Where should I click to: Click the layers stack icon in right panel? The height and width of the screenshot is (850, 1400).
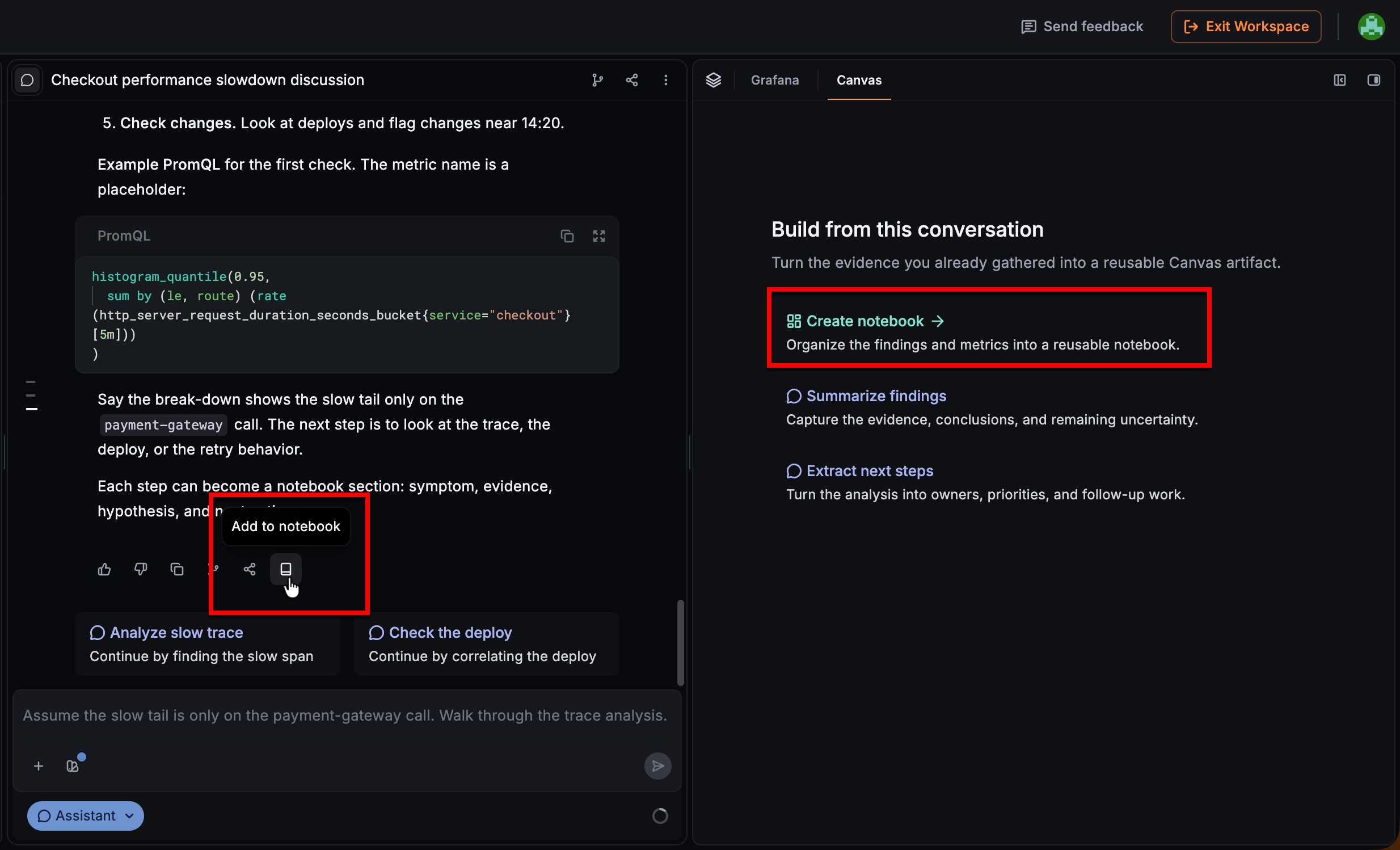pyautogui.click(x=714, y=80)
